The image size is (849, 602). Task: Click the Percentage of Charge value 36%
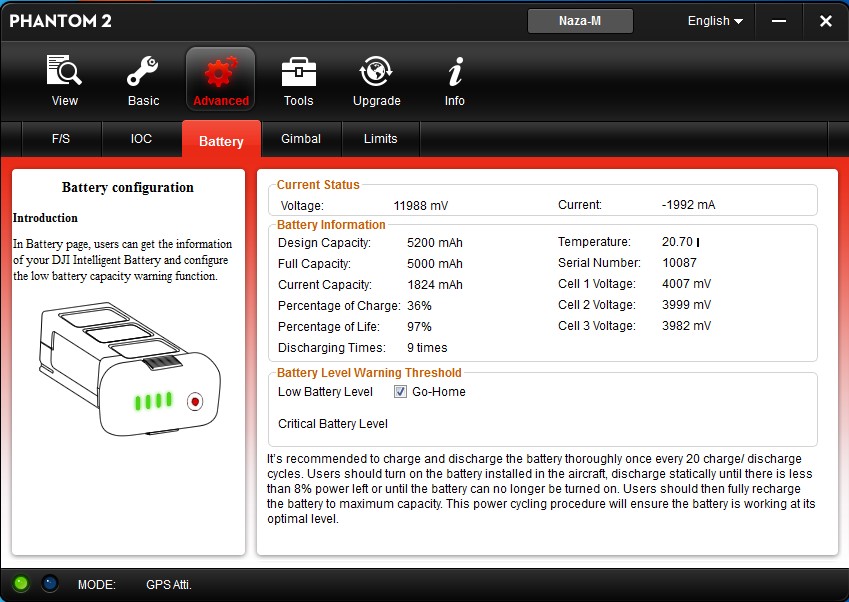tap(419, 306)
